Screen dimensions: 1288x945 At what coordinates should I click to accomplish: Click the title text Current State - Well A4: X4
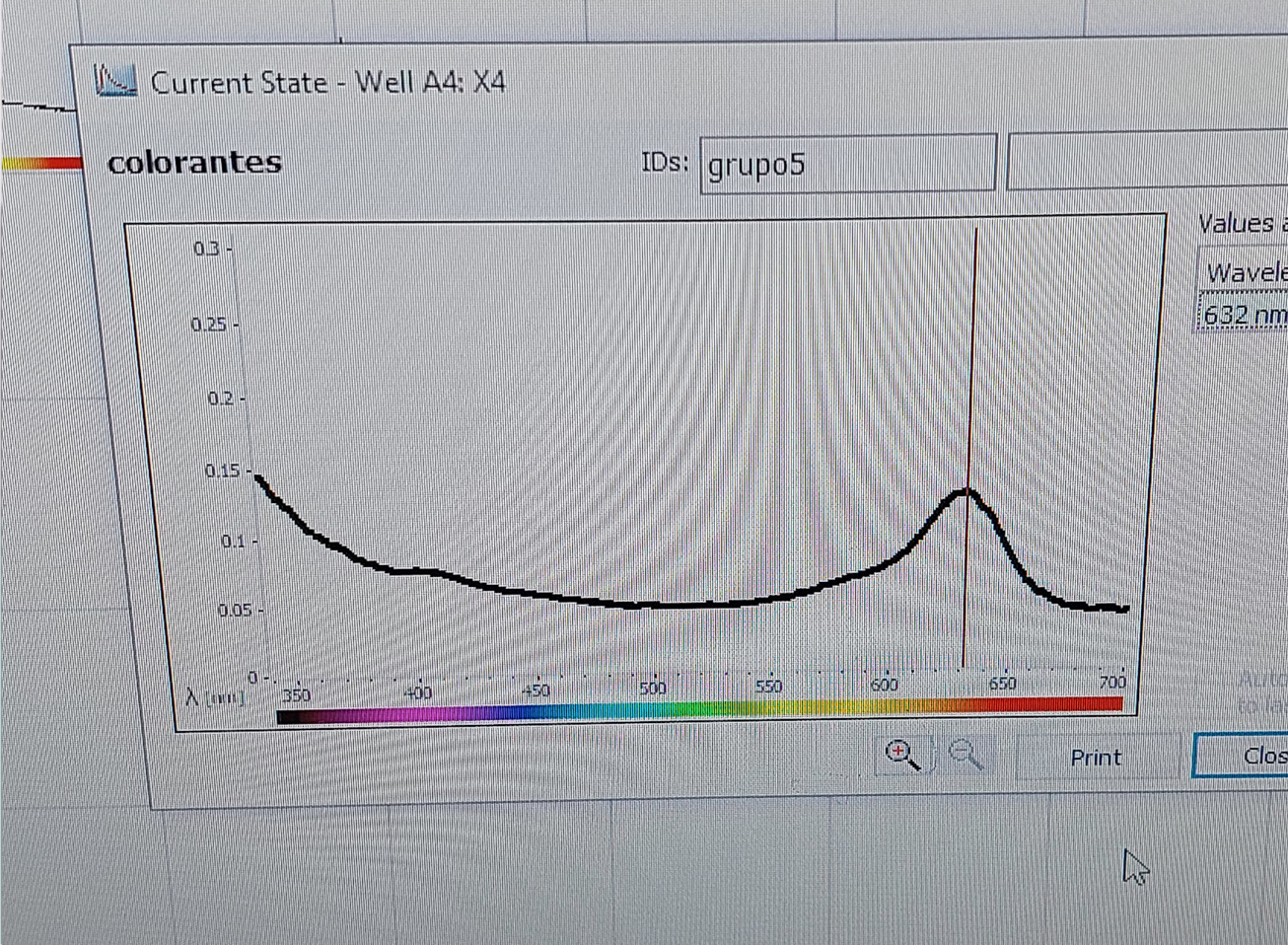coord(327,82)
